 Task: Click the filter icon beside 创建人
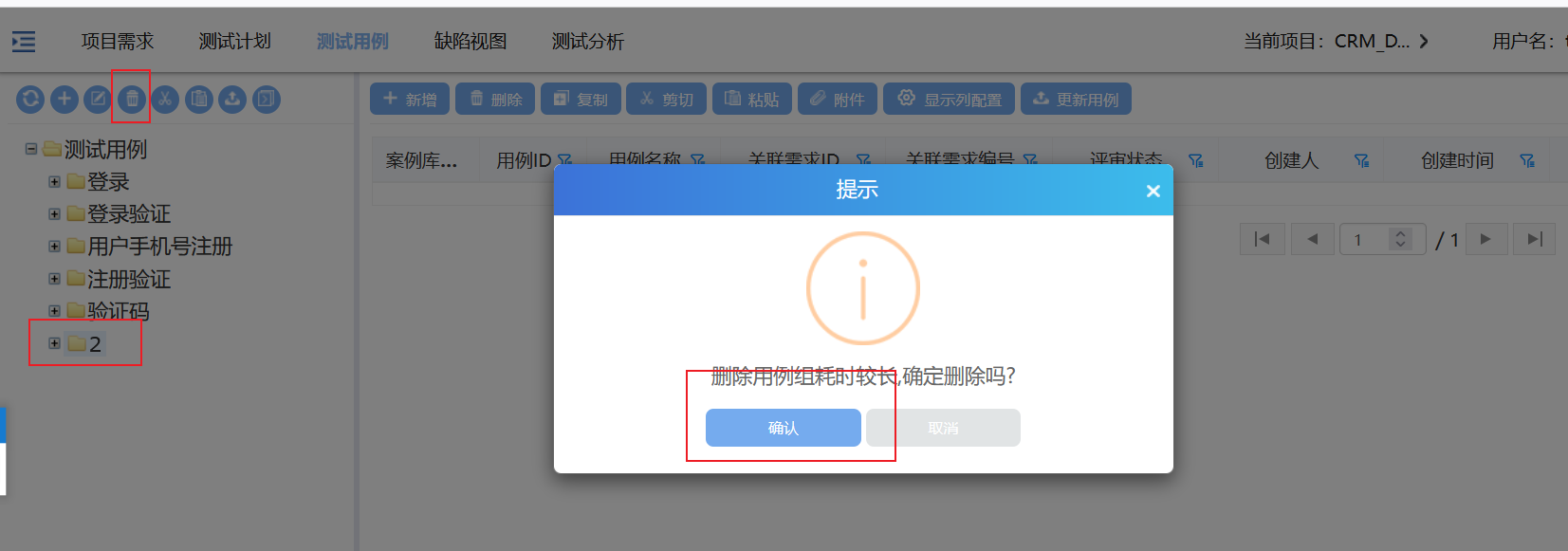(x=1362, y=160)
